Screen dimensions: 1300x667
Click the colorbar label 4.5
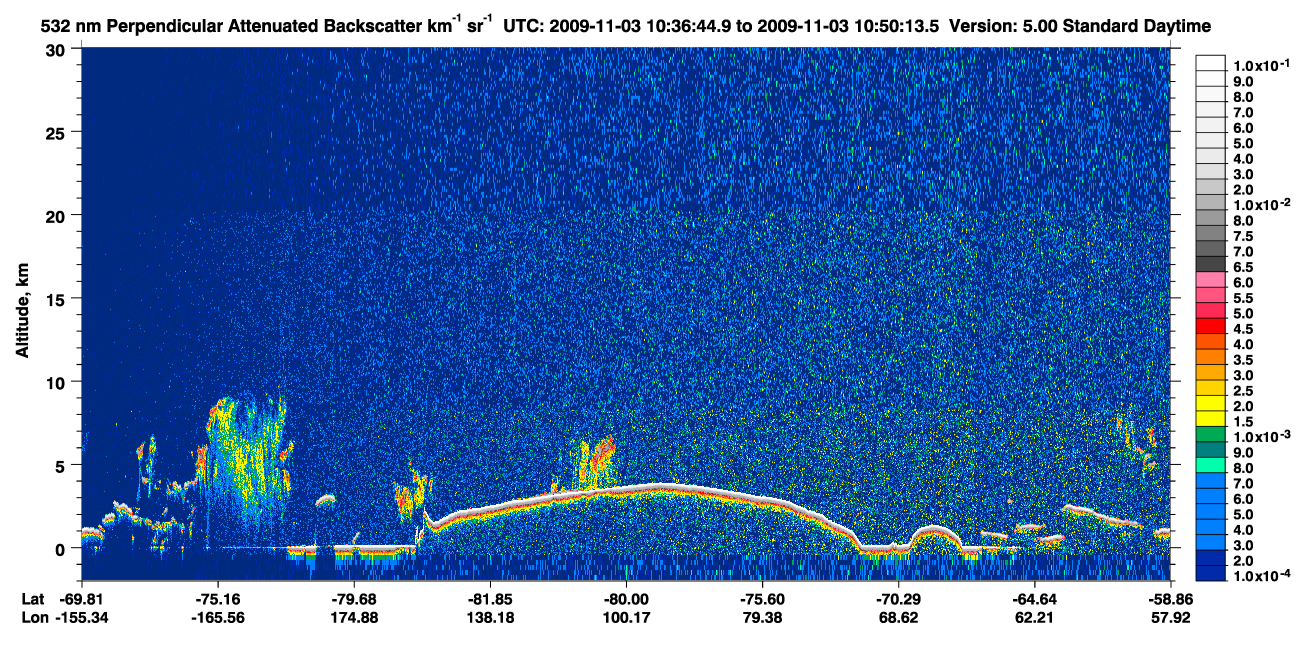pyautogui.click(x=1243, y=329)
